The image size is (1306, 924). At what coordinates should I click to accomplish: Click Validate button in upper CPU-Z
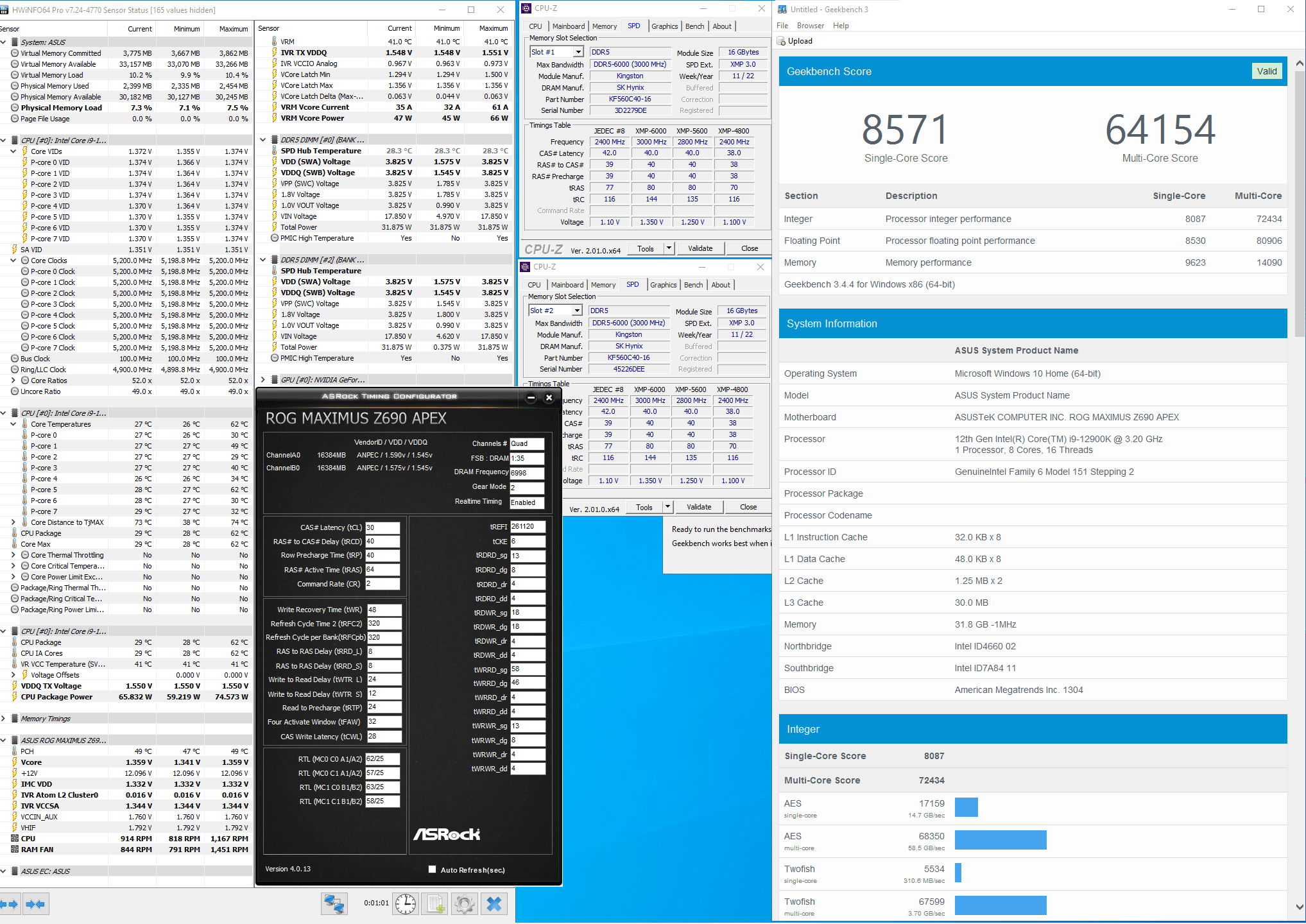point(700,248)
